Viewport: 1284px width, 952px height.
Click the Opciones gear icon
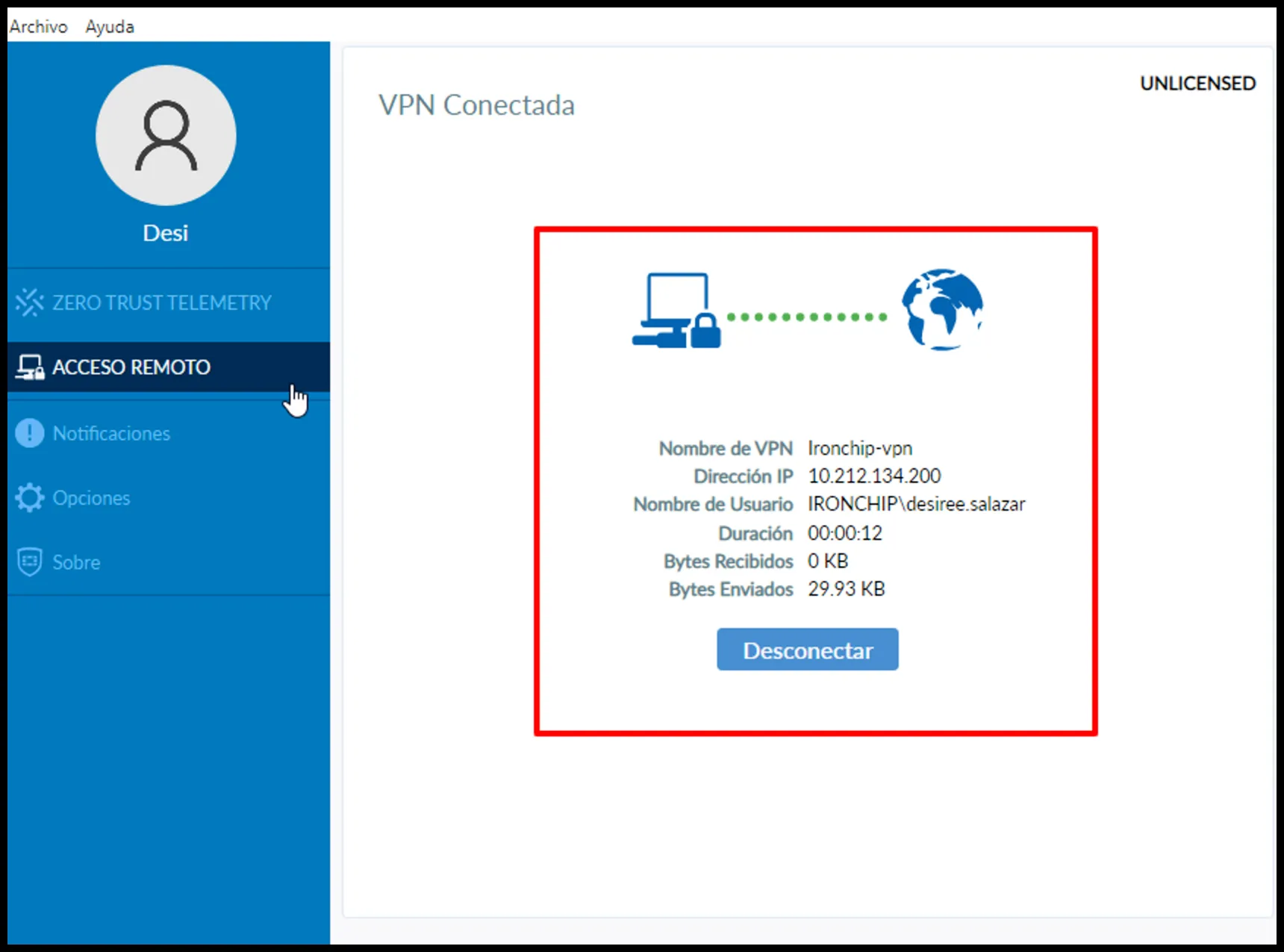click(x=30, y=498)
